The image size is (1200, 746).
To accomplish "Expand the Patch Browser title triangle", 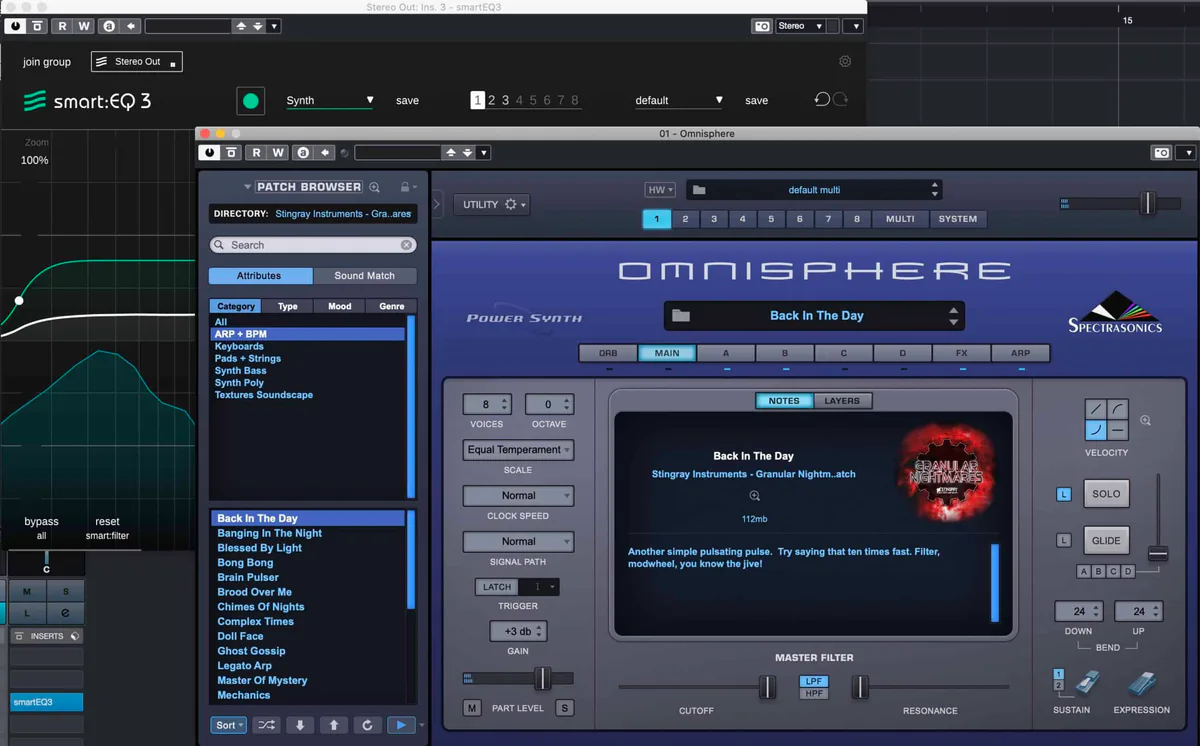I will (247, 187).
